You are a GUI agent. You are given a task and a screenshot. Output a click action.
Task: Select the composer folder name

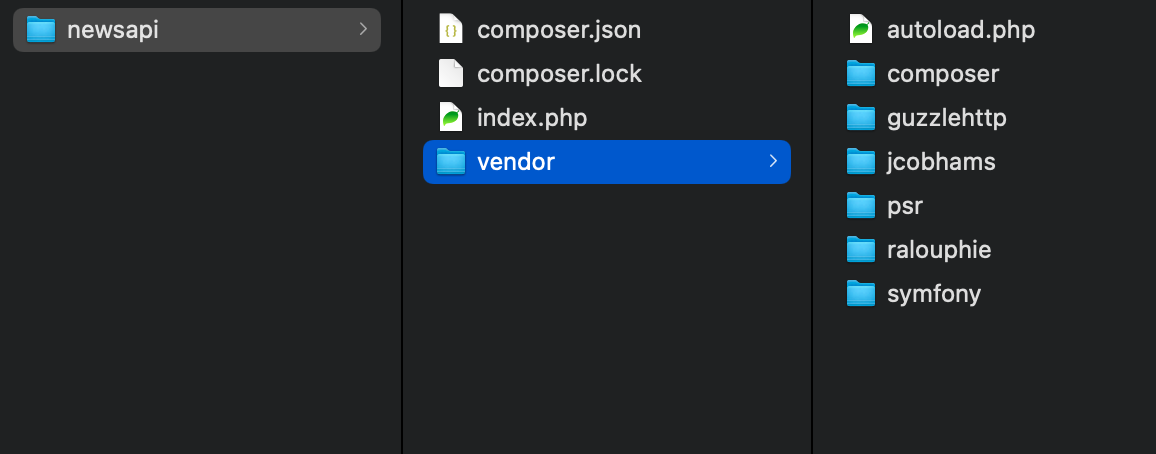[x=943, y=74]
